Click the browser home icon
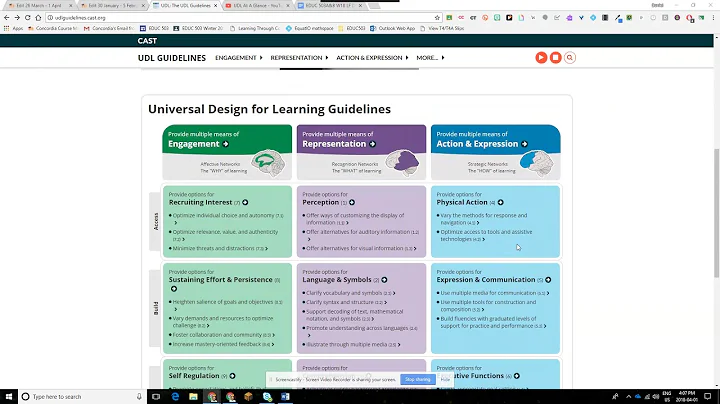The image size is (720, 404). click(38, 17)
